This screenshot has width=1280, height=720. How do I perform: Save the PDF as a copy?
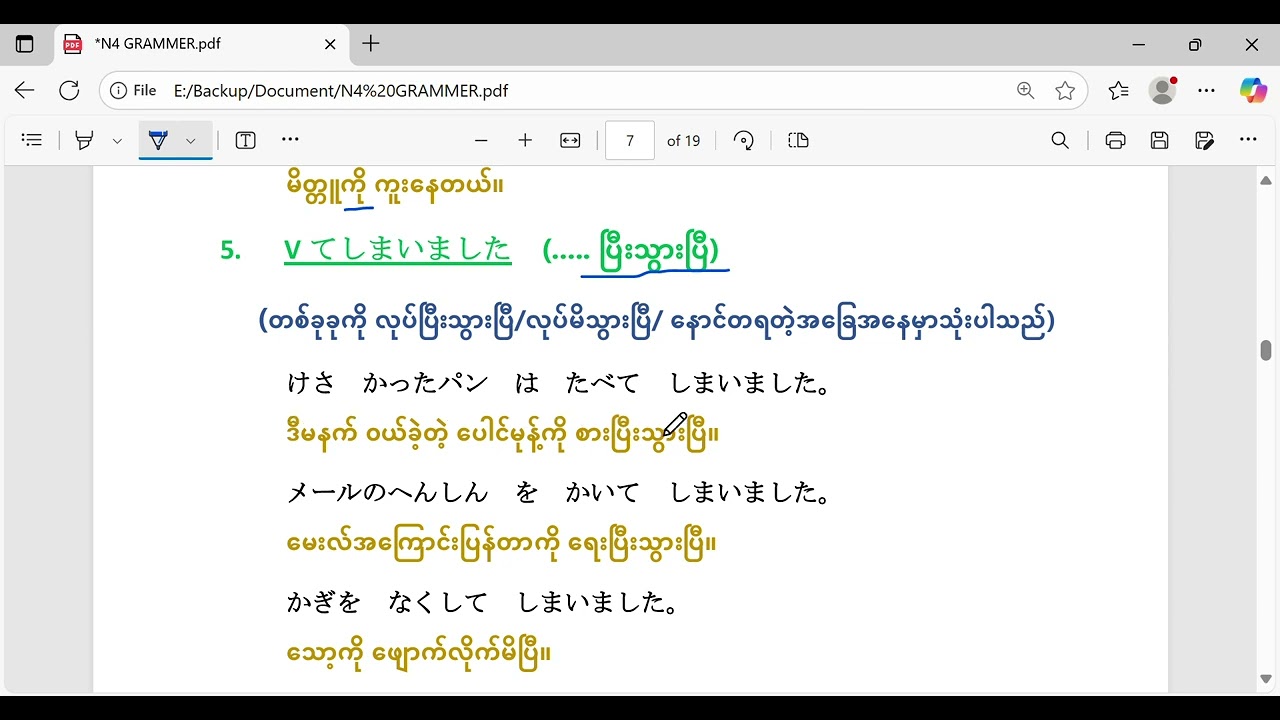click(x=1204, y=140)
